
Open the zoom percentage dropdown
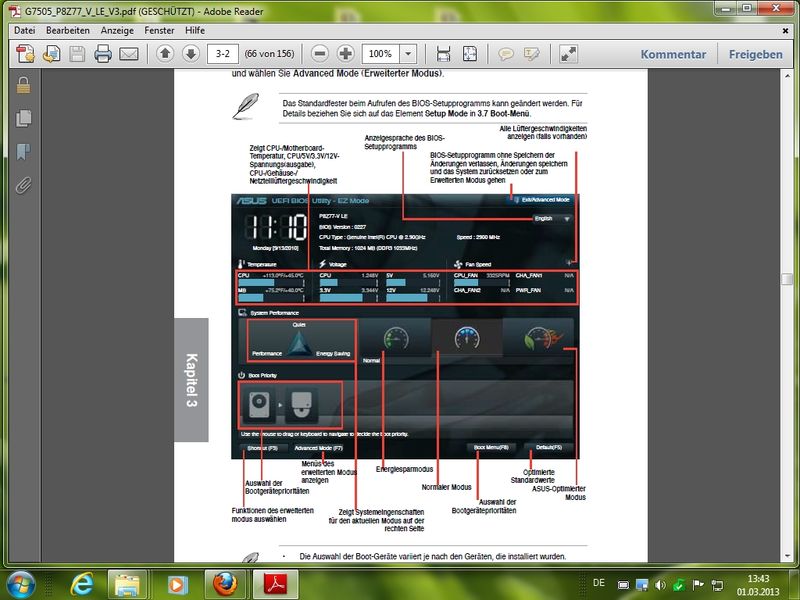(x=408, y=54)
